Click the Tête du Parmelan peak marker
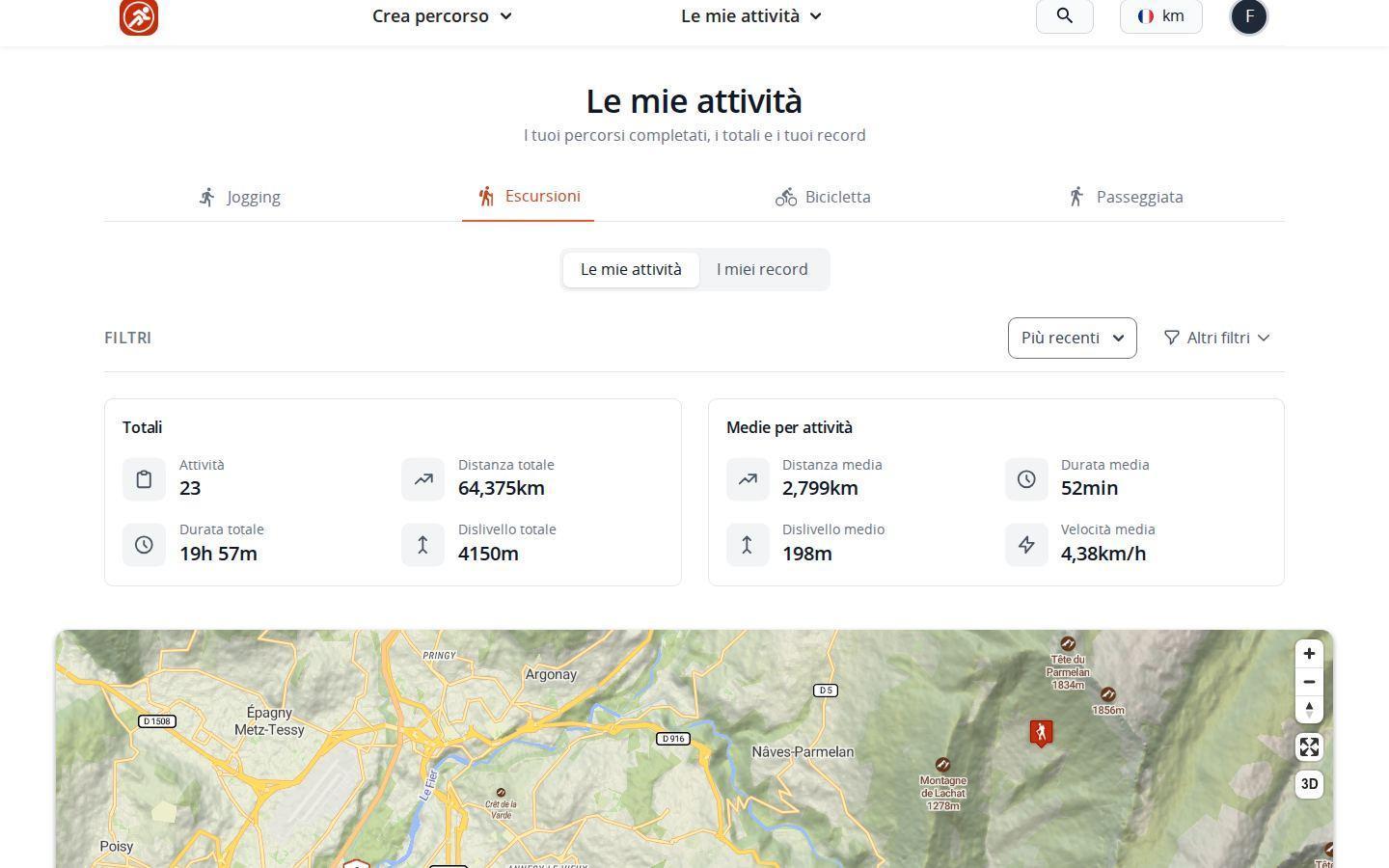1389x868 pixels. (1068, 643)
